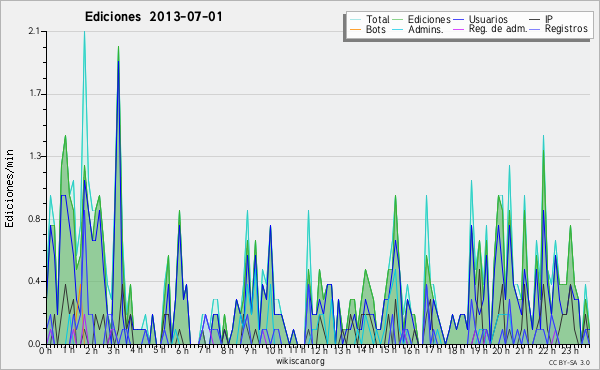The height and width of the screenshot is (370, 600).
Task: Click the blue Usuarios peak after 3 h
Action: pos(119,63)
